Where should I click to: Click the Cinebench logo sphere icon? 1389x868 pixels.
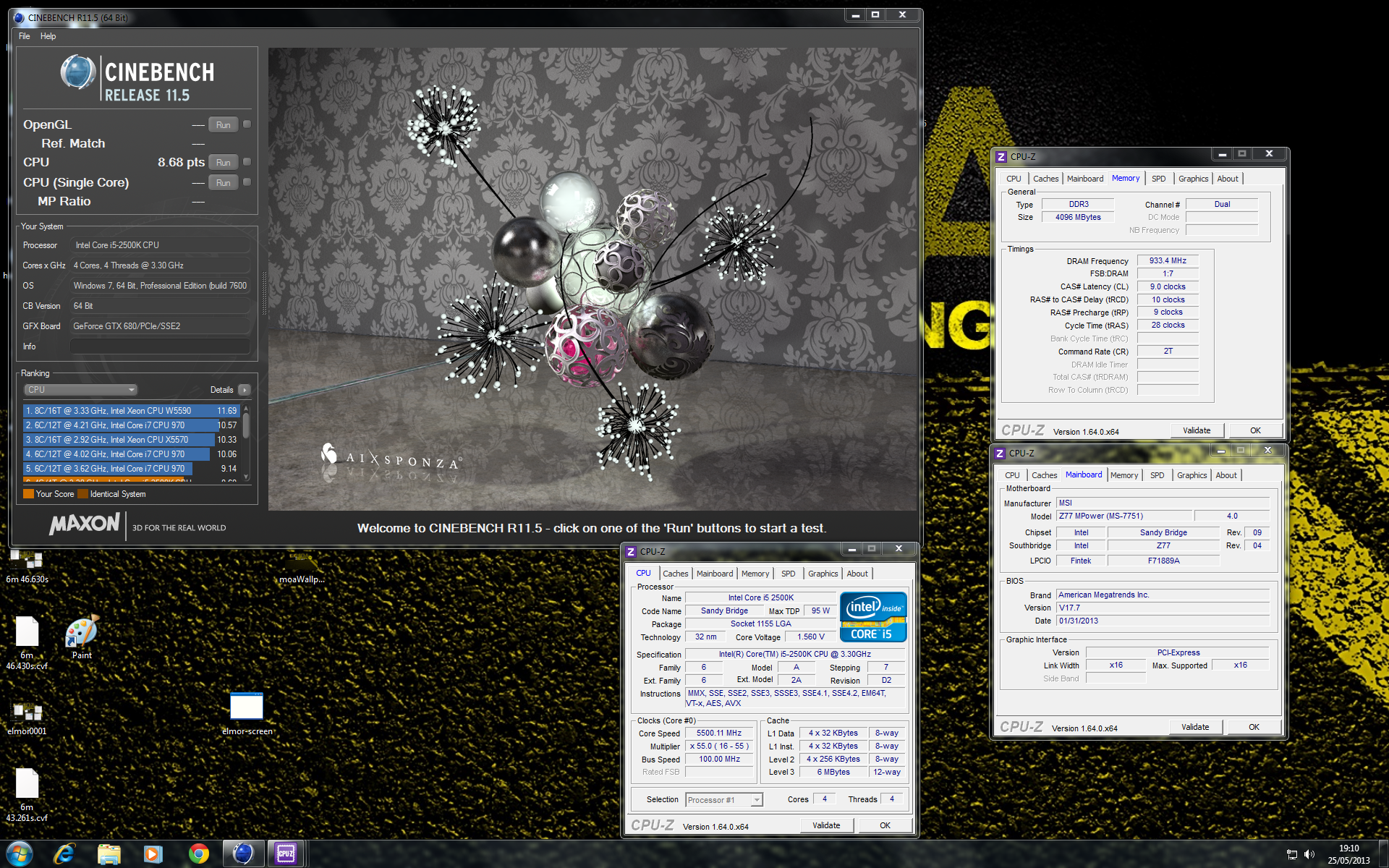point(77,72)
